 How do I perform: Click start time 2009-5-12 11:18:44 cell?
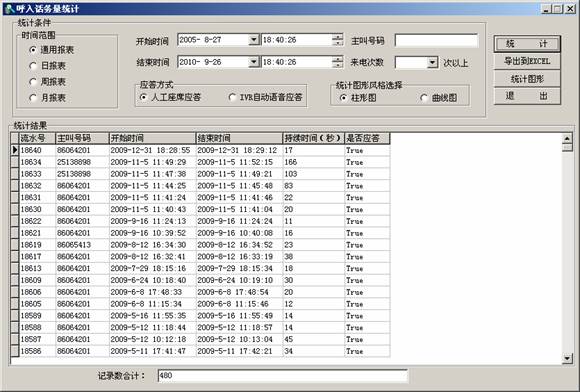point(152,328)
